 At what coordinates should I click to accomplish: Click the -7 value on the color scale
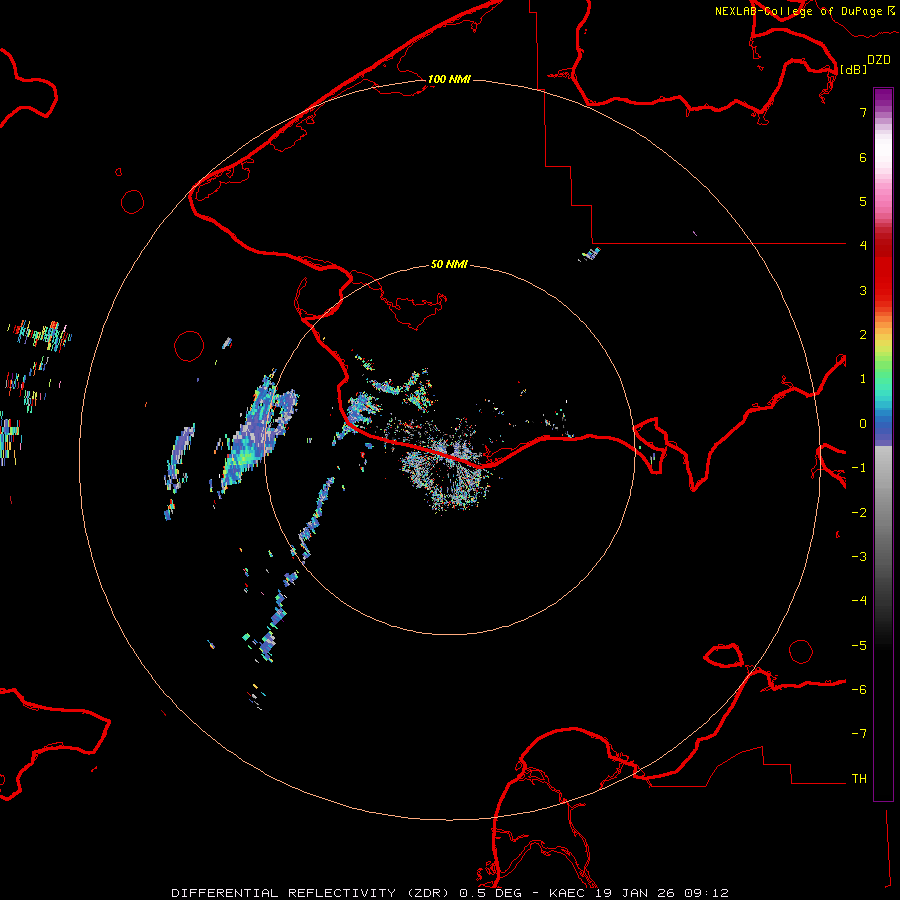coord(859,734)
